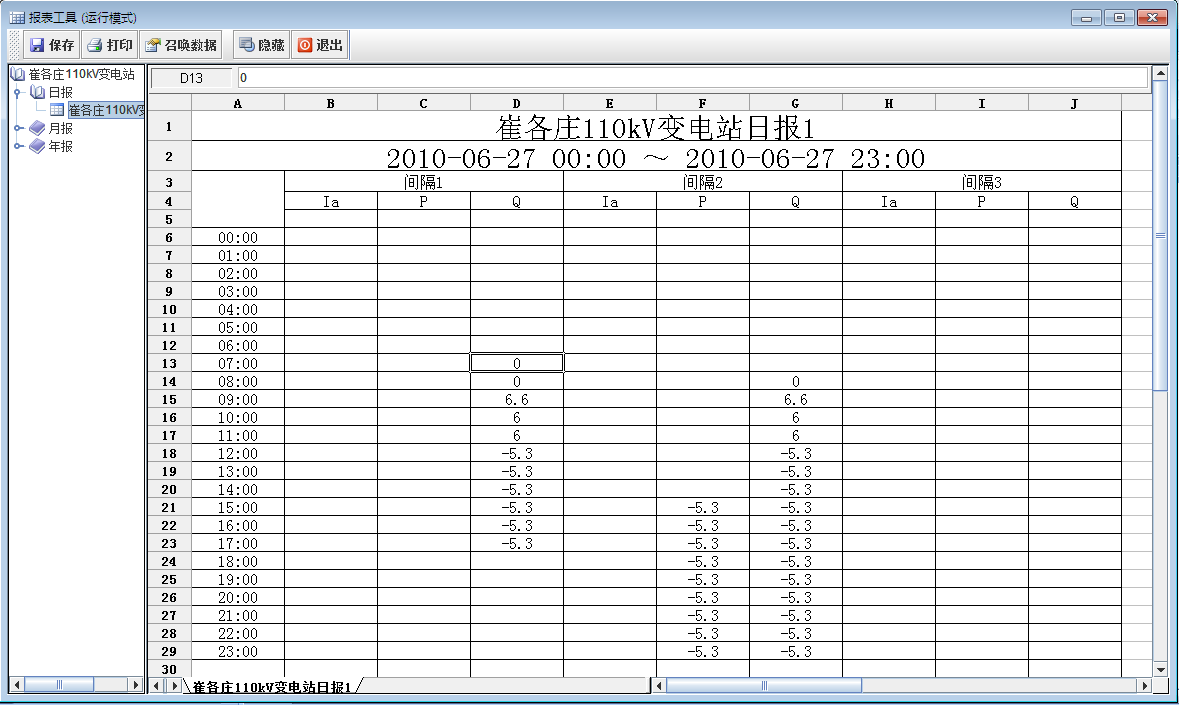Select the 年报 book icon in tree
The image size is (1179, 705).
click(37, 146)
